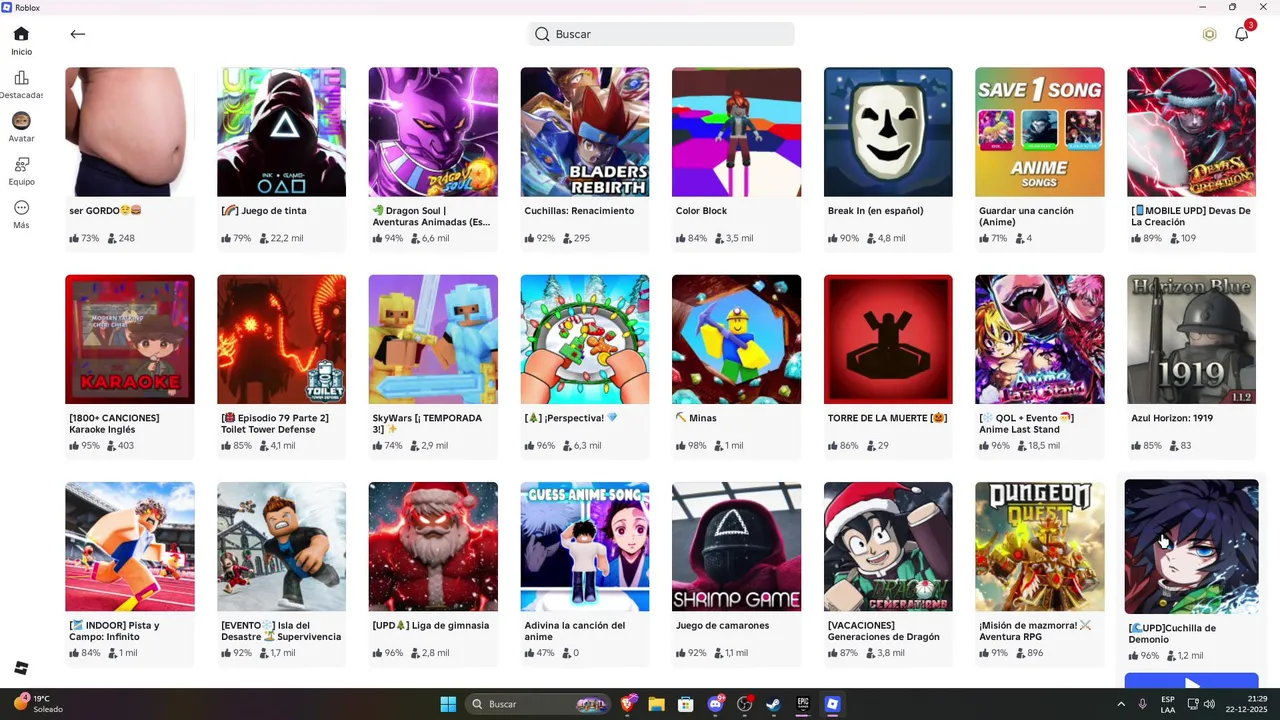Open the Save 1 Song Anime thumbnail
The image size is (1280, 720).
1040,132
